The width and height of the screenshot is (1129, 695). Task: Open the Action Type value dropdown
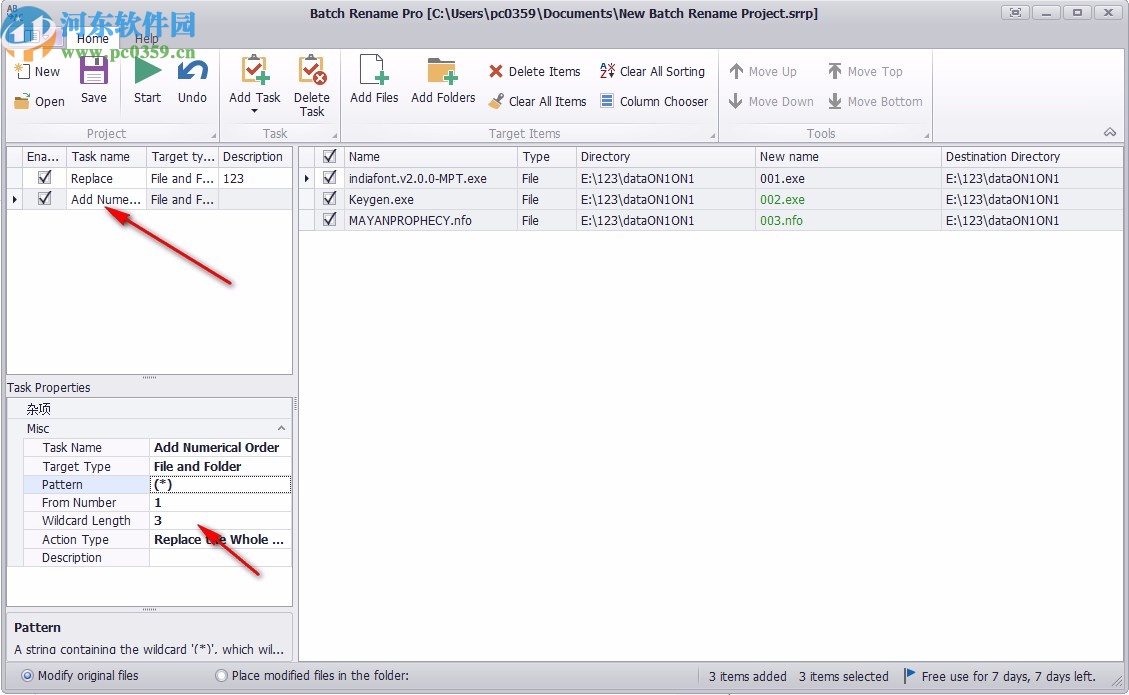220,539
